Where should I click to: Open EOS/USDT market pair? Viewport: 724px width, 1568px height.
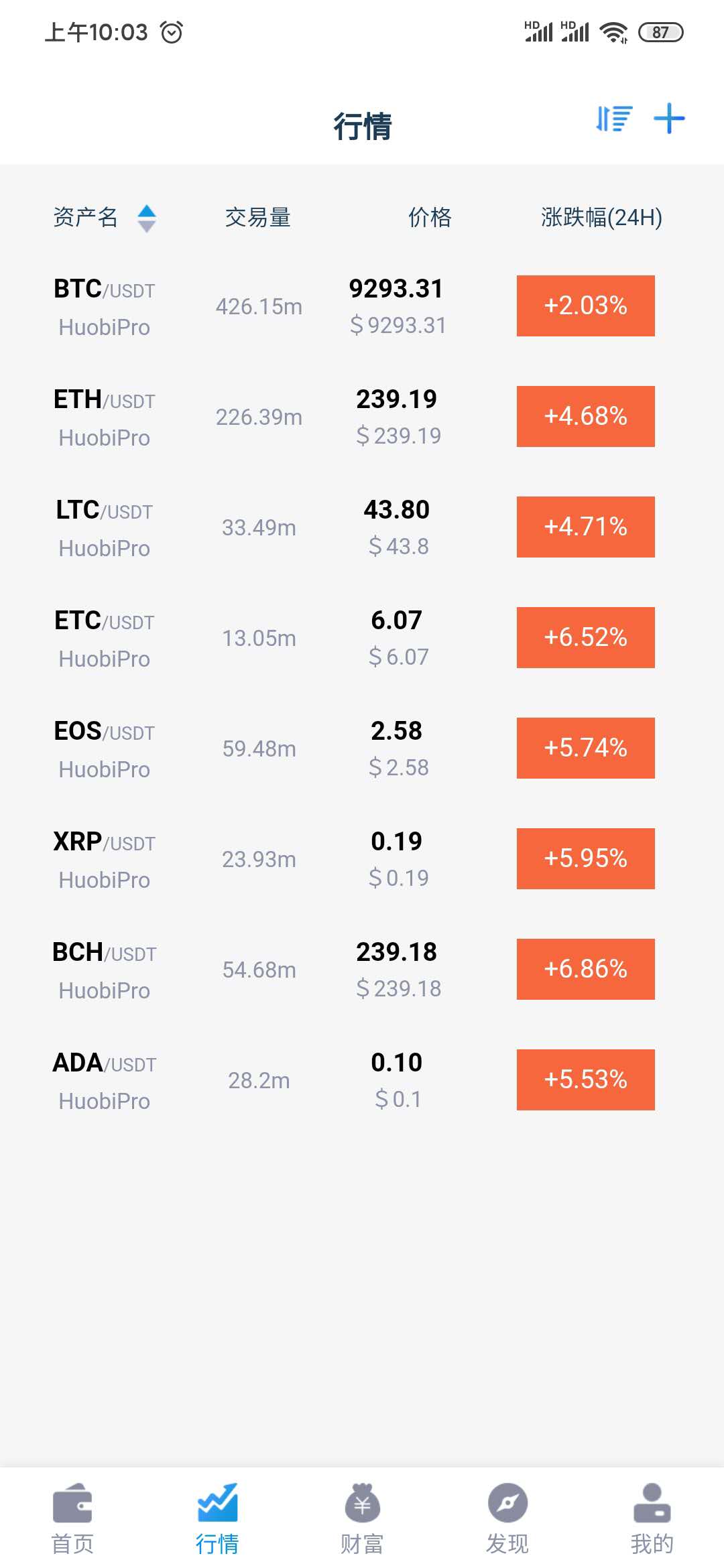coord(362,748)
